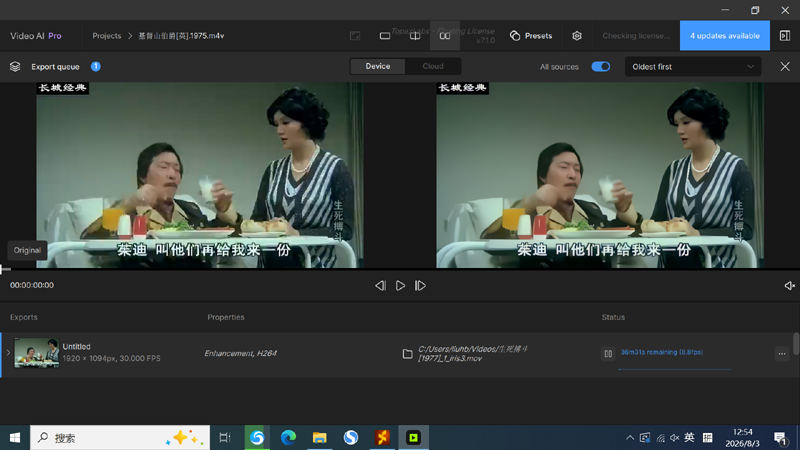
Task: Switch to Device tab
Action: pyautogui.click(x=378, y=66)
